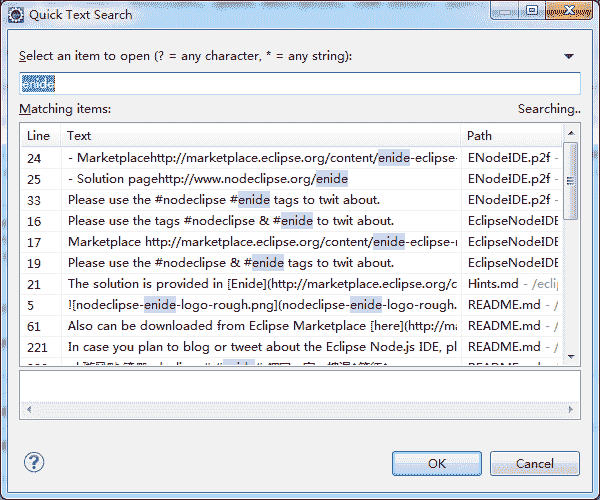
Task: Select line 24 Marketplace result row
Action: (x=292, y=158)
